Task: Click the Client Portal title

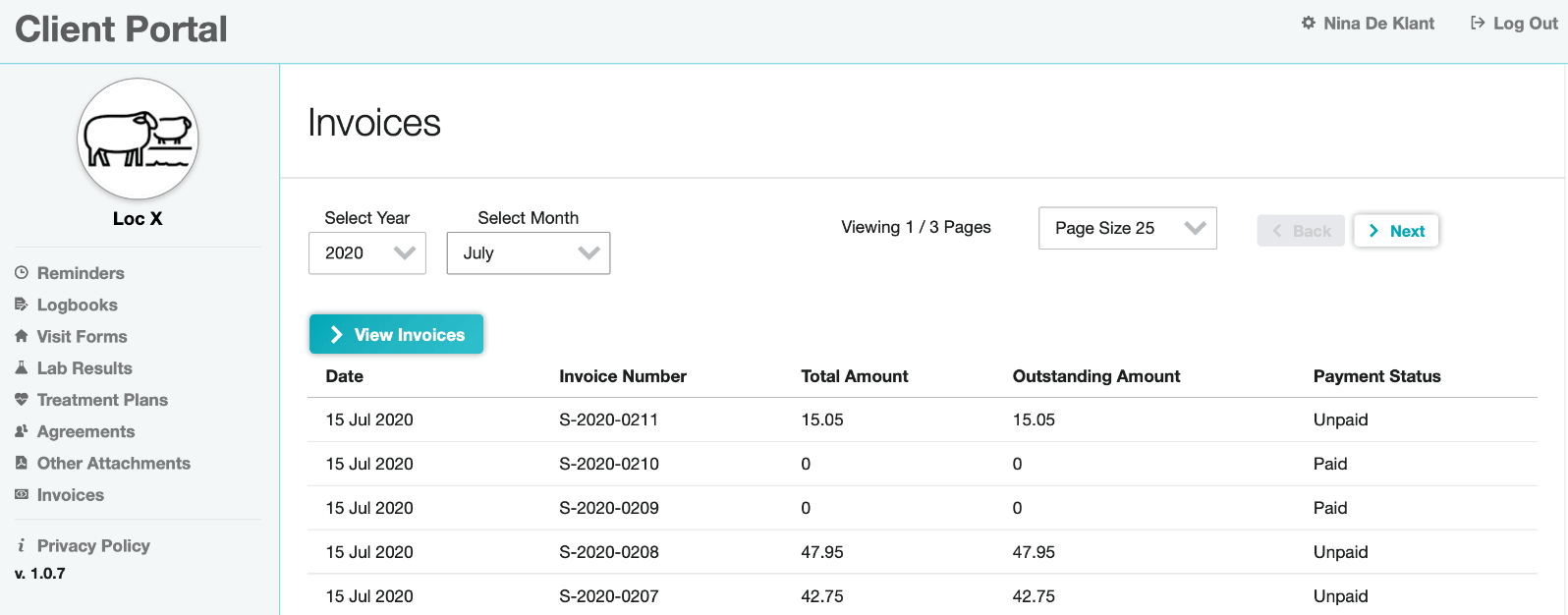Action: coord(121,29)
